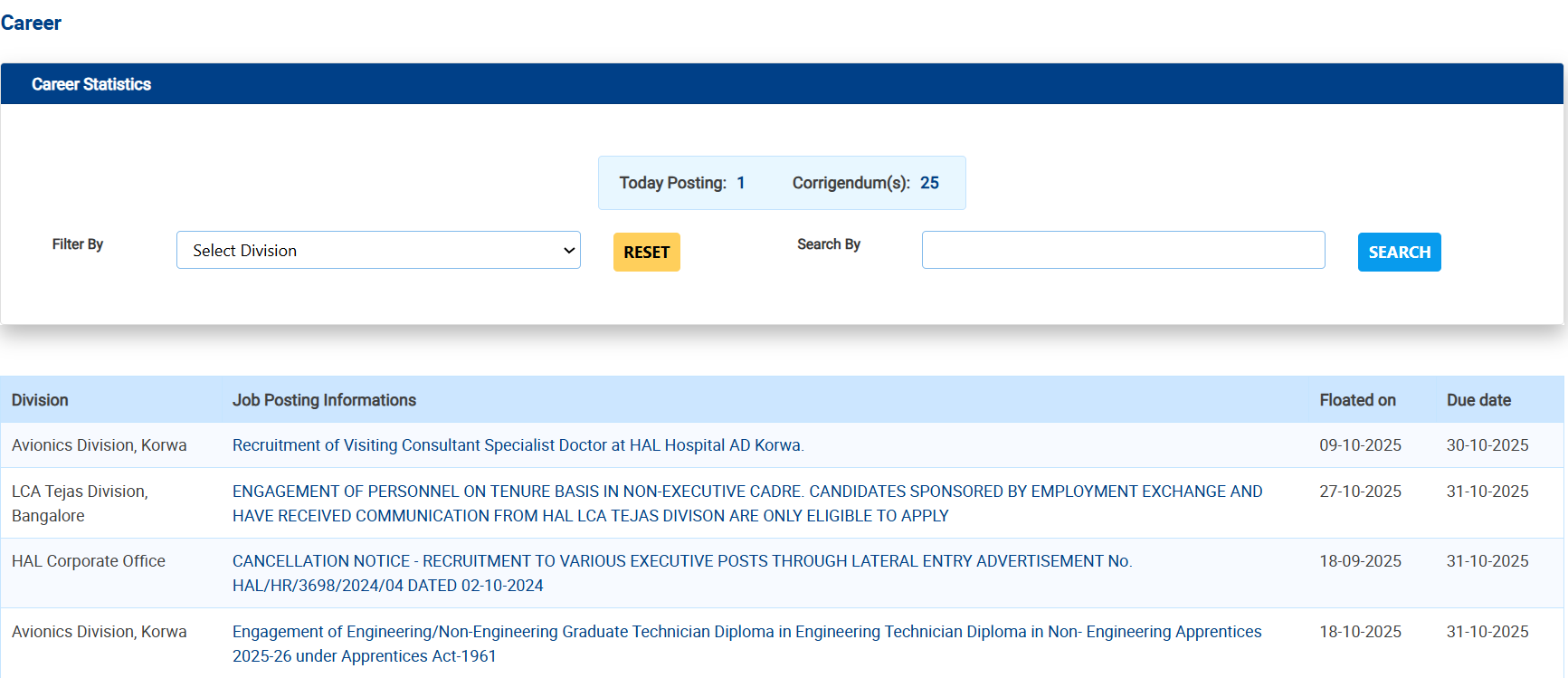Click the Corrigendum(s) count 25
Viewport: 1568px width, 678px height.
click(929, 183)
